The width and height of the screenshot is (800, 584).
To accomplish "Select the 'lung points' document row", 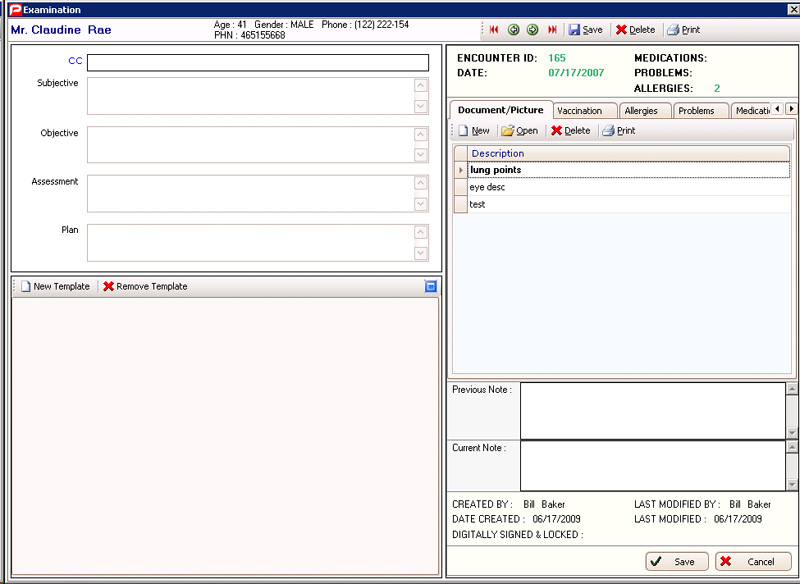I will (x=629, y=170).
